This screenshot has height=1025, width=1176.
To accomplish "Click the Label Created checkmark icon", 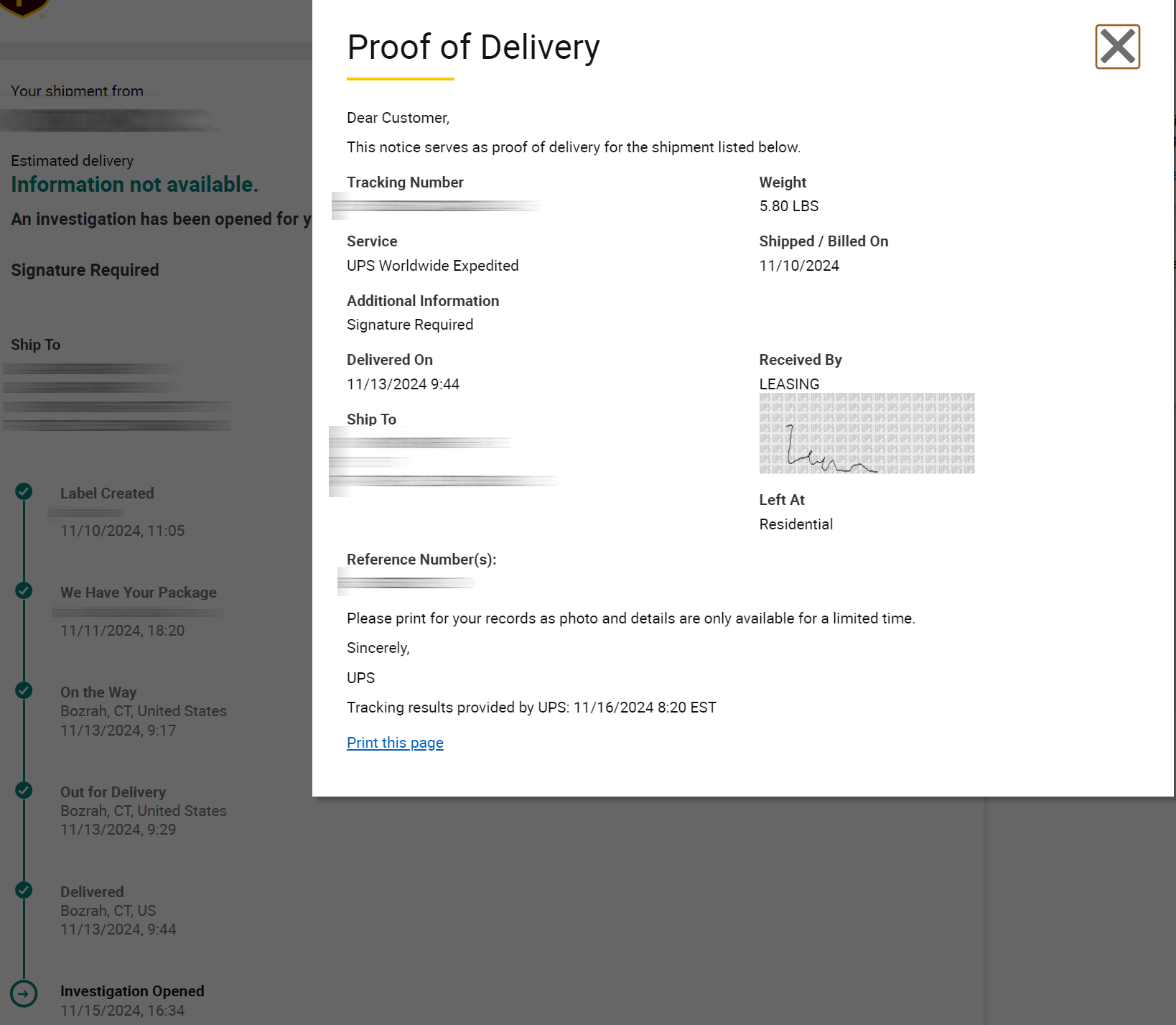I will point(24,491).
